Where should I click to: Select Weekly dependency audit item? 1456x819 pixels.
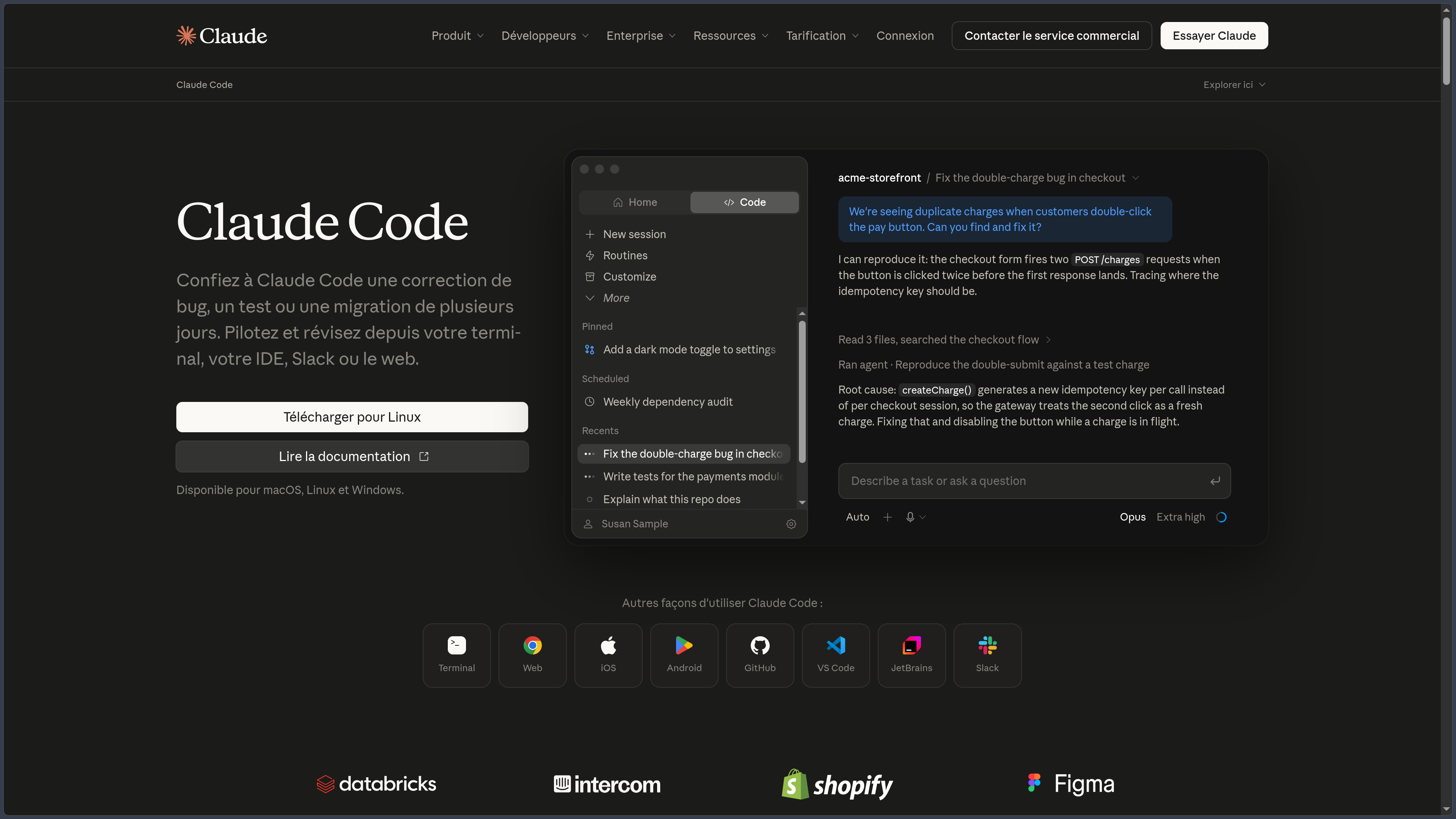coord(667,402)
